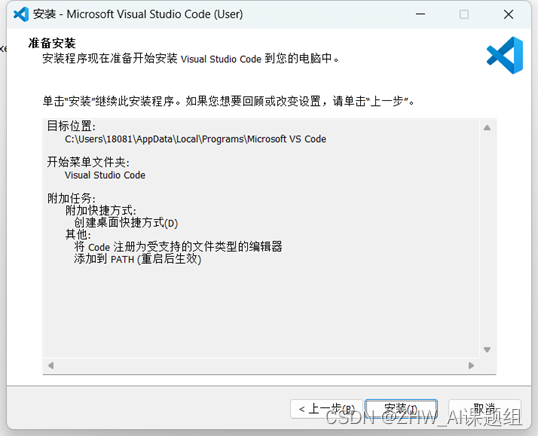Image resolution: width=538 pixels, height=436 pixels.
Task: Close the setup window with the X
Action: [x=508, y=14]
